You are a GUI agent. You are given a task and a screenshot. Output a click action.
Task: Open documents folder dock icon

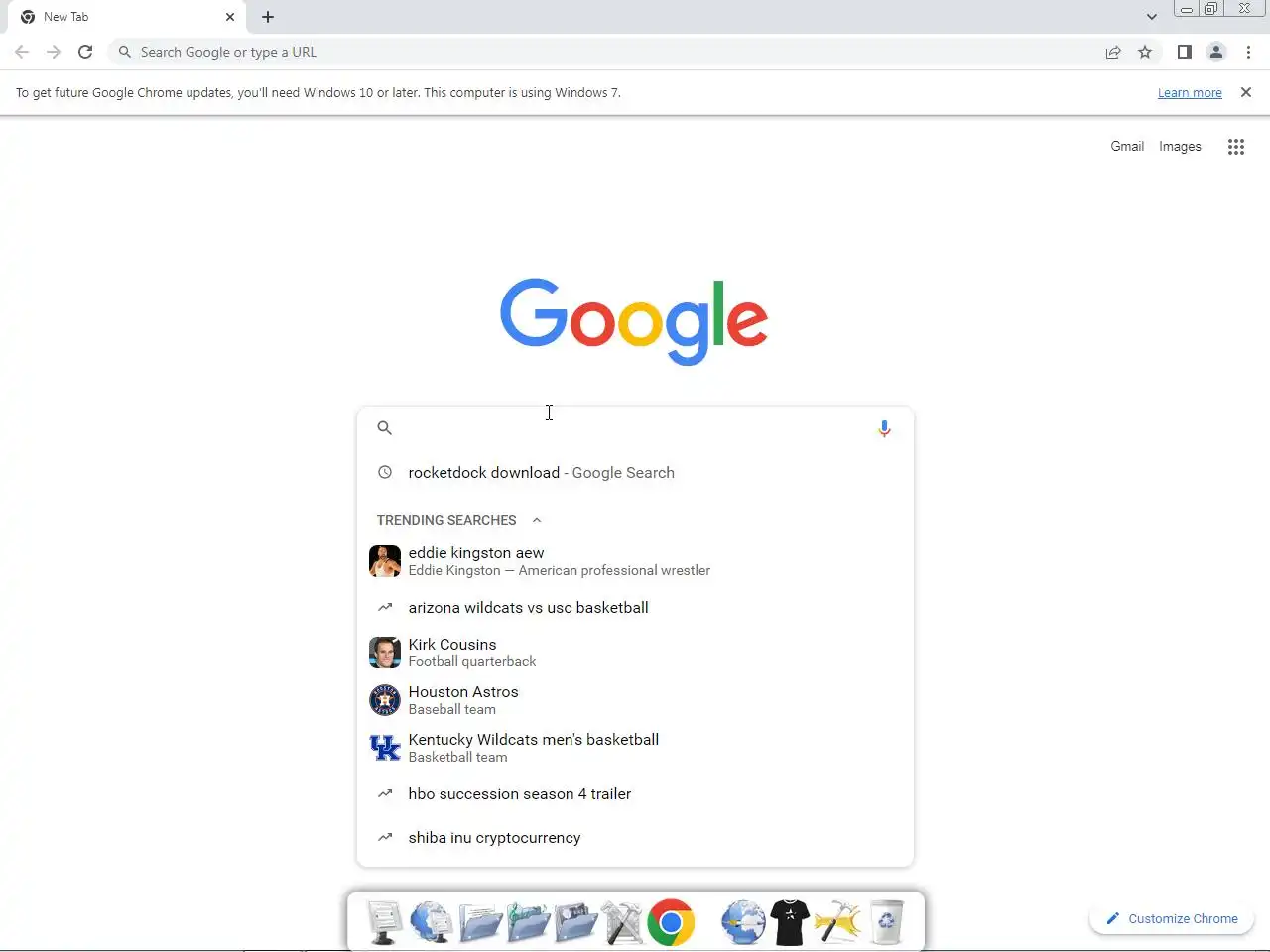480,922
